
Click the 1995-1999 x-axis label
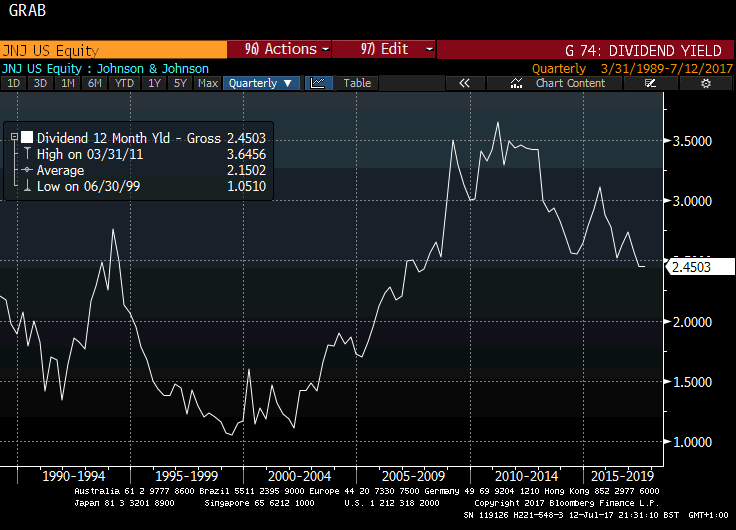click(x=187, y=476)
